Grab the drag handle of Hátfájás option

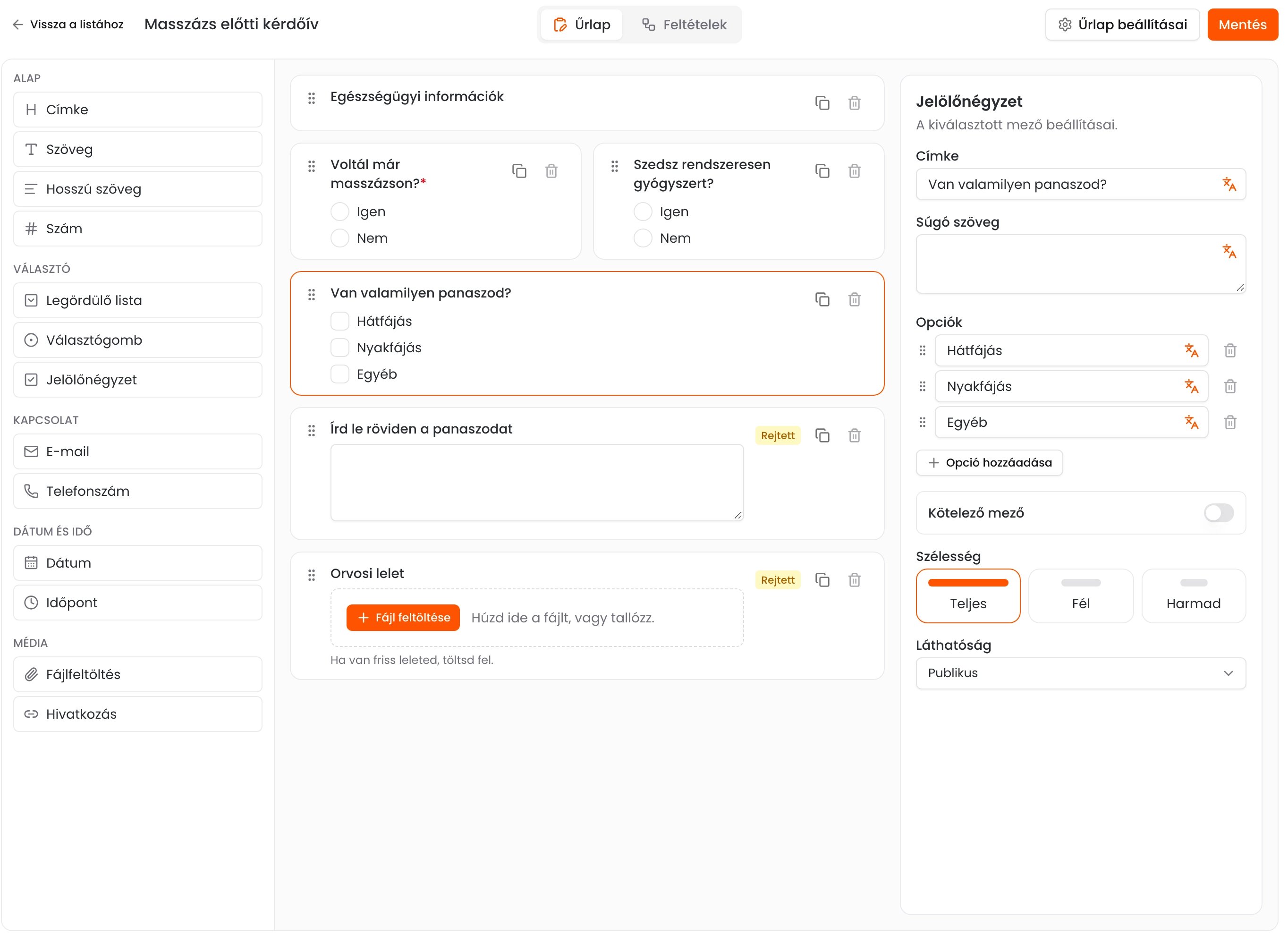point(922,350)
